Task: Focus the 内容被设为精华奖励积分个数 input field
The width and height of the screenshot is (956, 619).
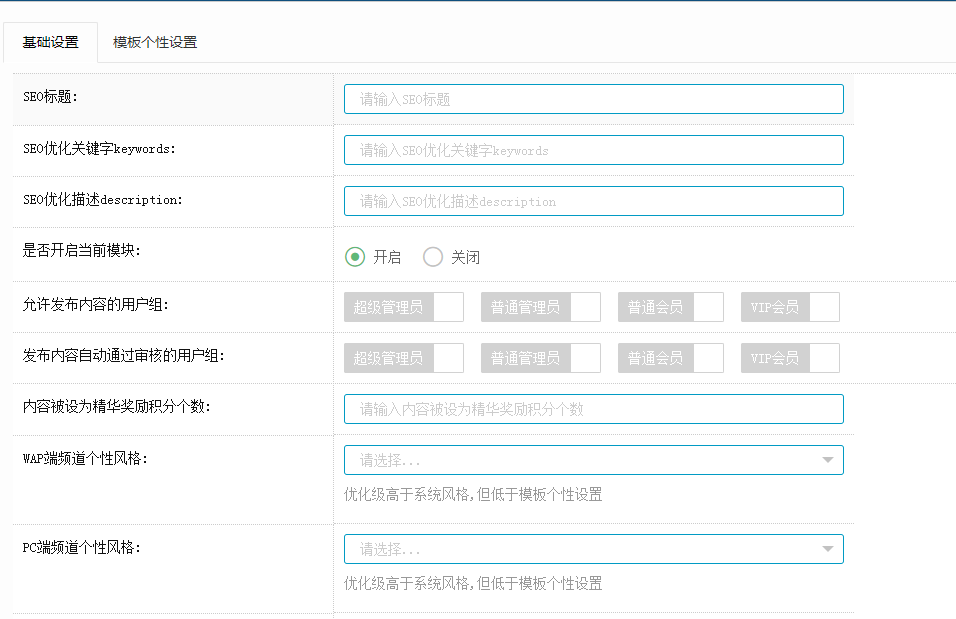Action: [x=594, y=409]
